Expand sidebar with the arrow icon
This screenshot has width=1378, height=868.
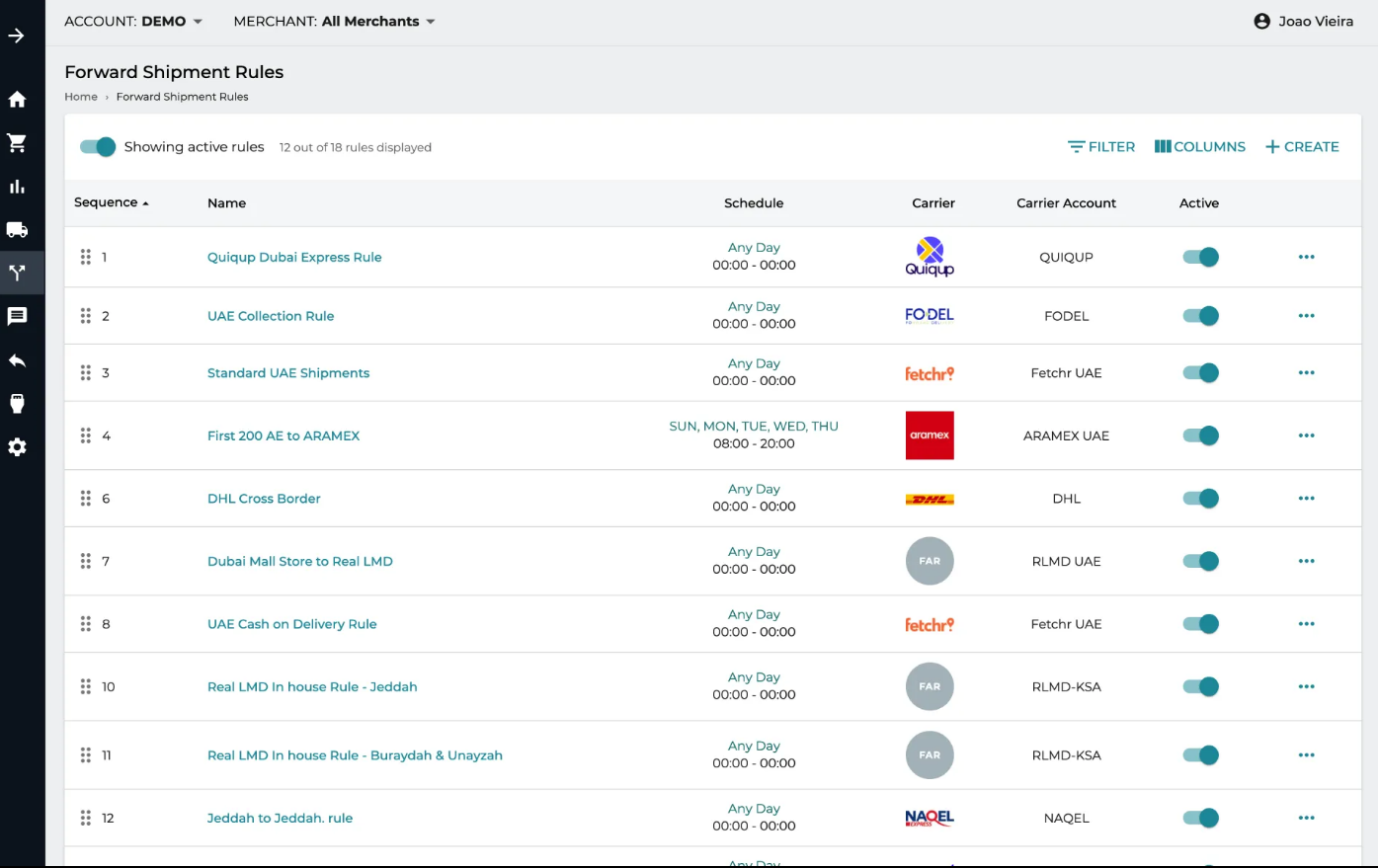[17, 36]
